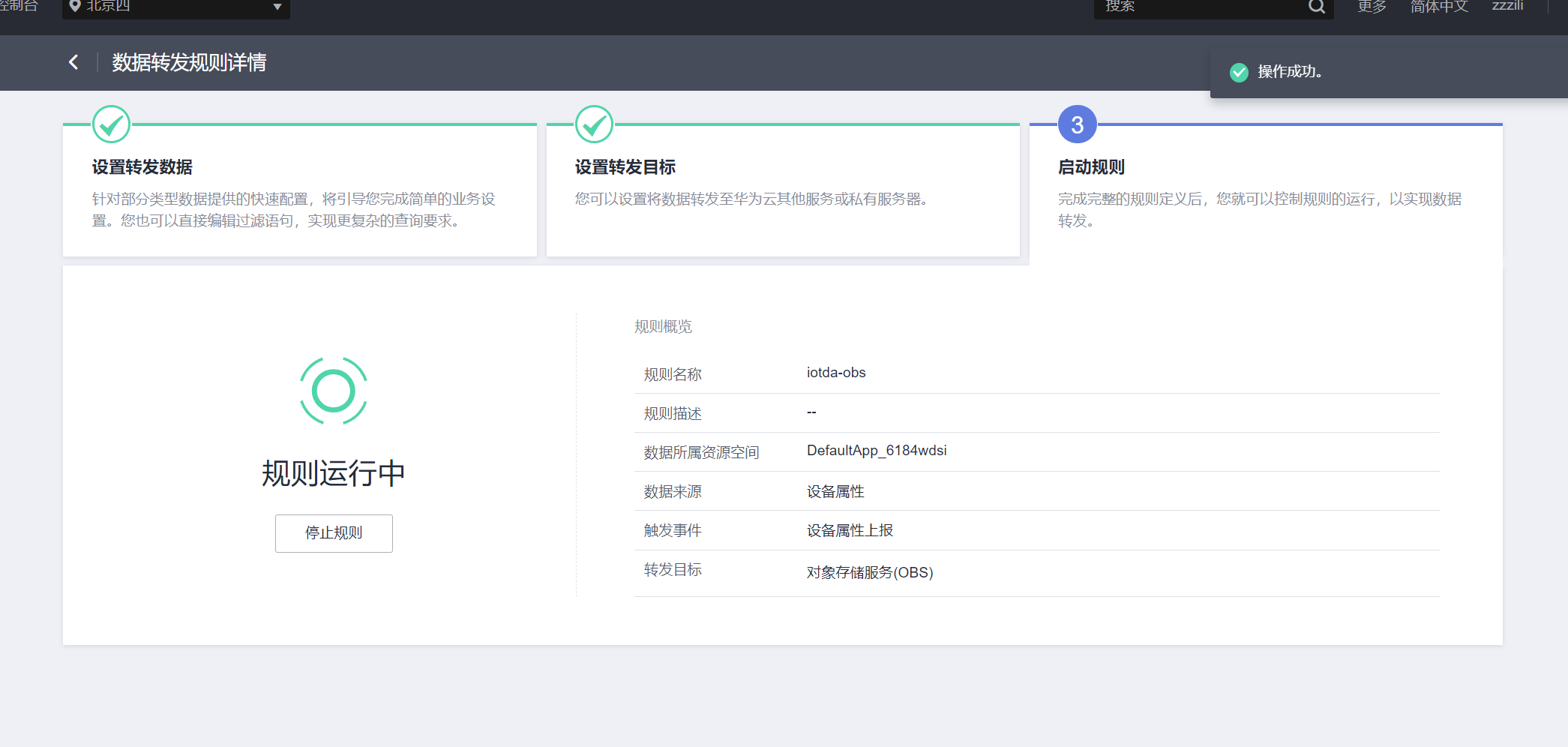Screen dimensions: 1568x747
Task: Click the 规则概览 section heading
Action: 663,327
